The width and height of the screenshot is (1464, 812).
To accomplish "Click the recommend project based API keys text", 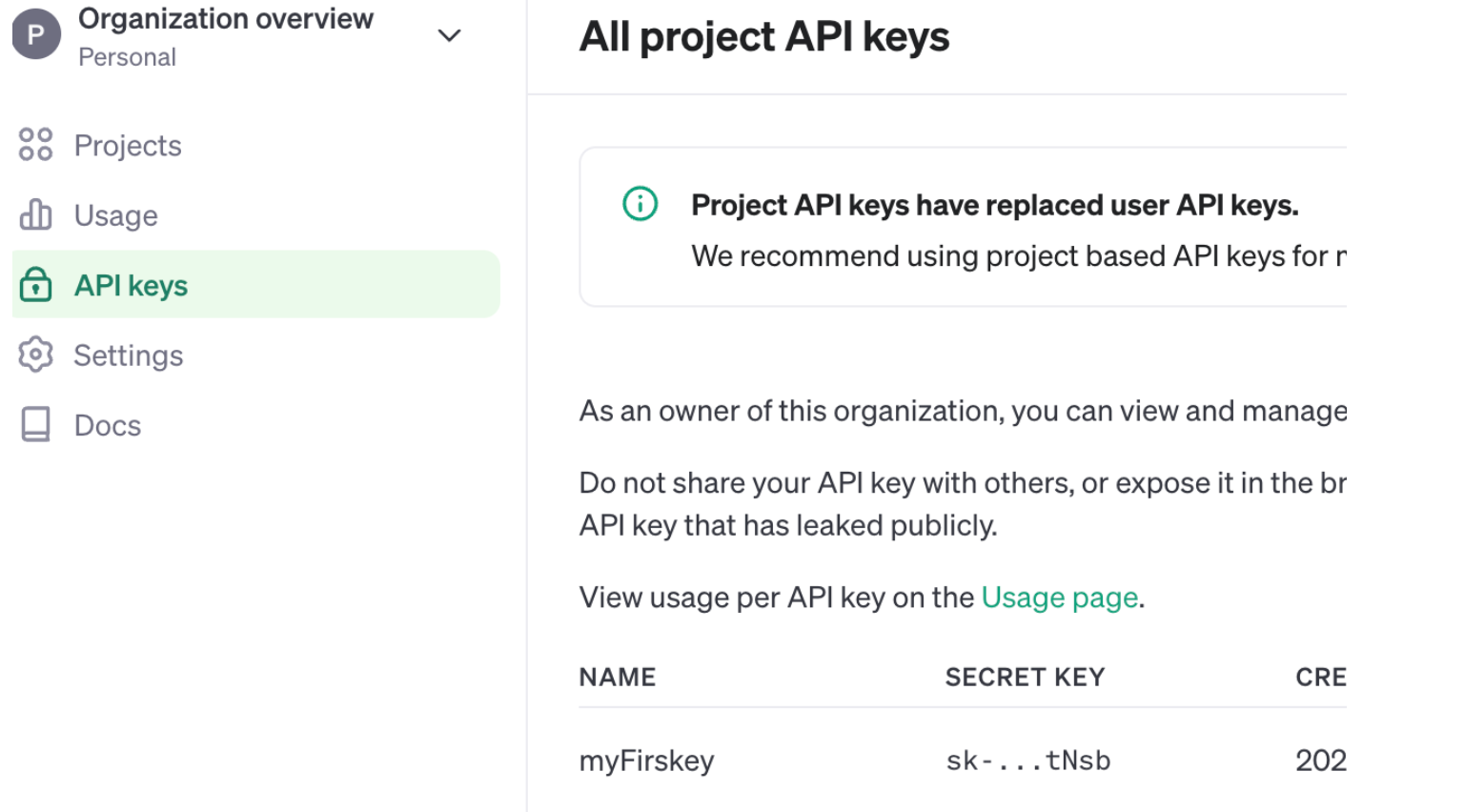I will click(1019, 255).
